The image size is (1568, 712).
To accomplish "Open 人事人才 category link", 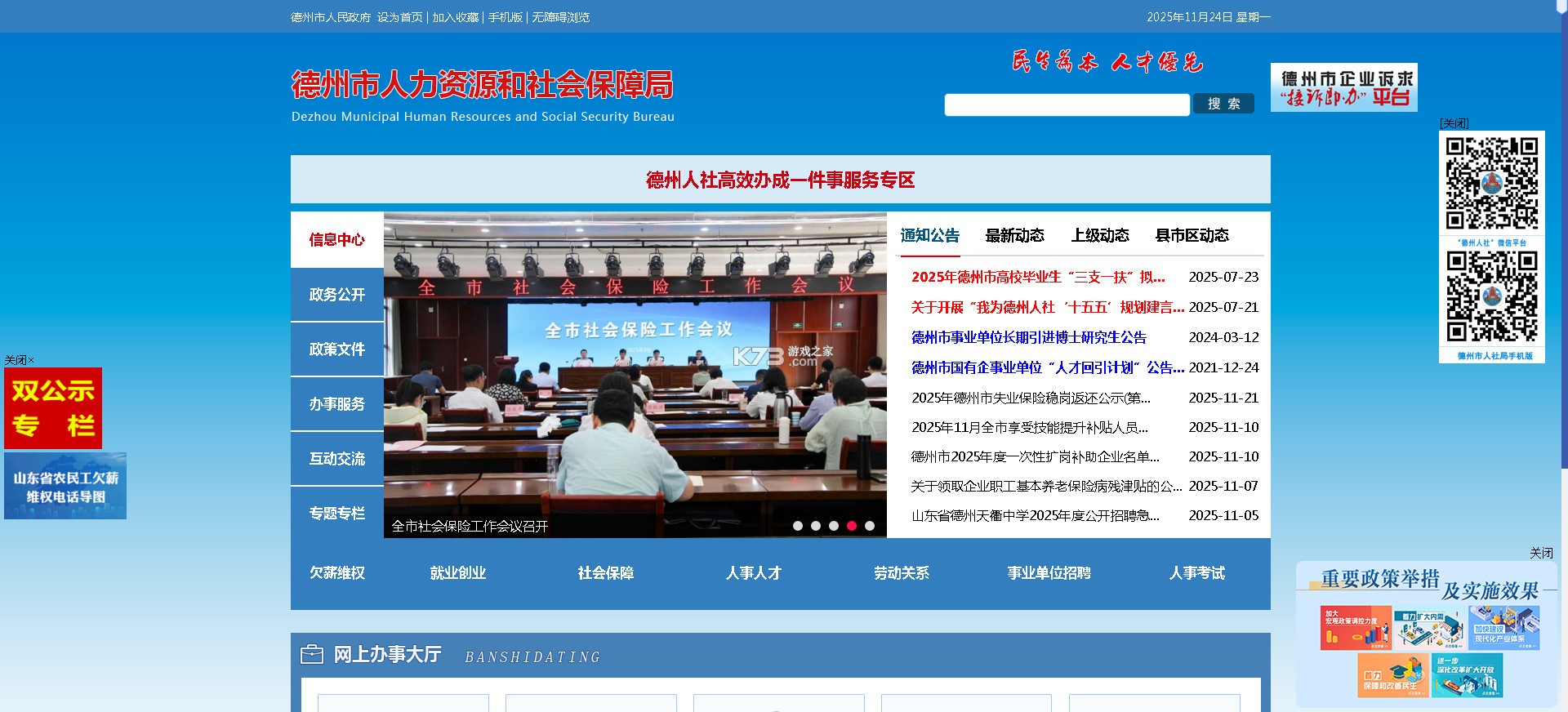I will click(754, 573).
